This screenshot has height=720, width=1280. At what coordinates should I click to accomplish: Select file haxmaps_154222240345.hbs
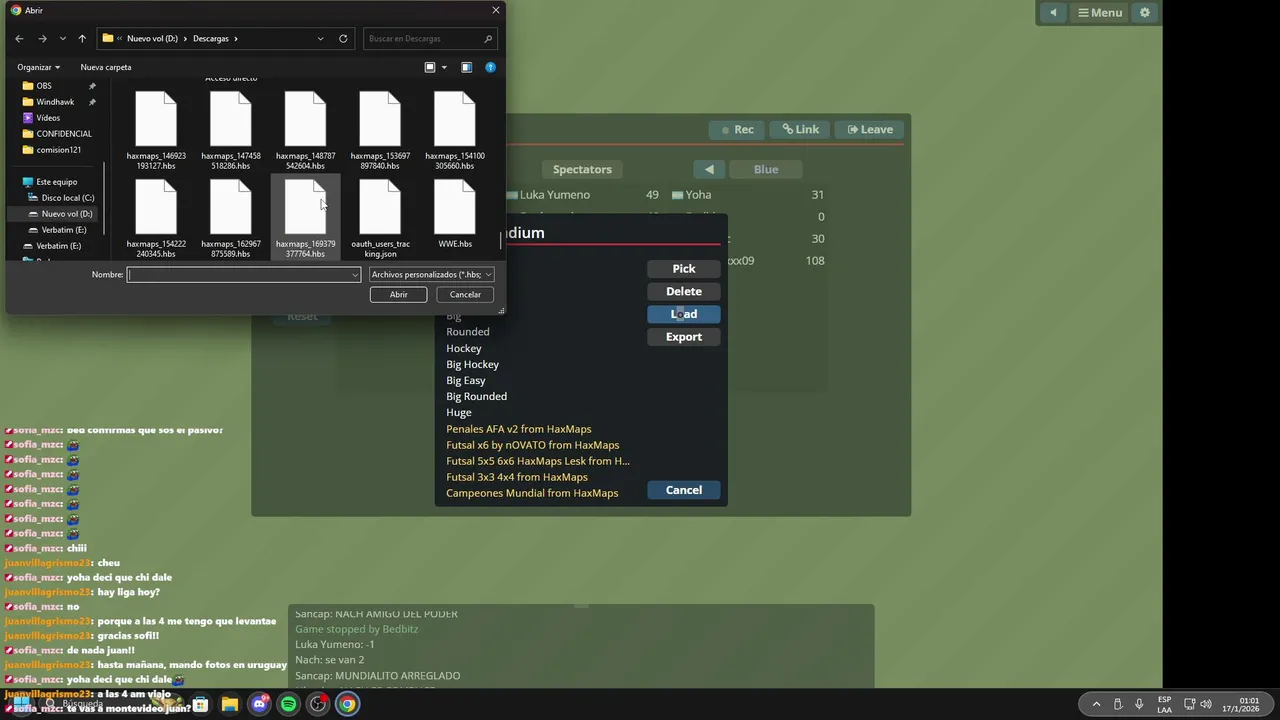coord(156,217)
